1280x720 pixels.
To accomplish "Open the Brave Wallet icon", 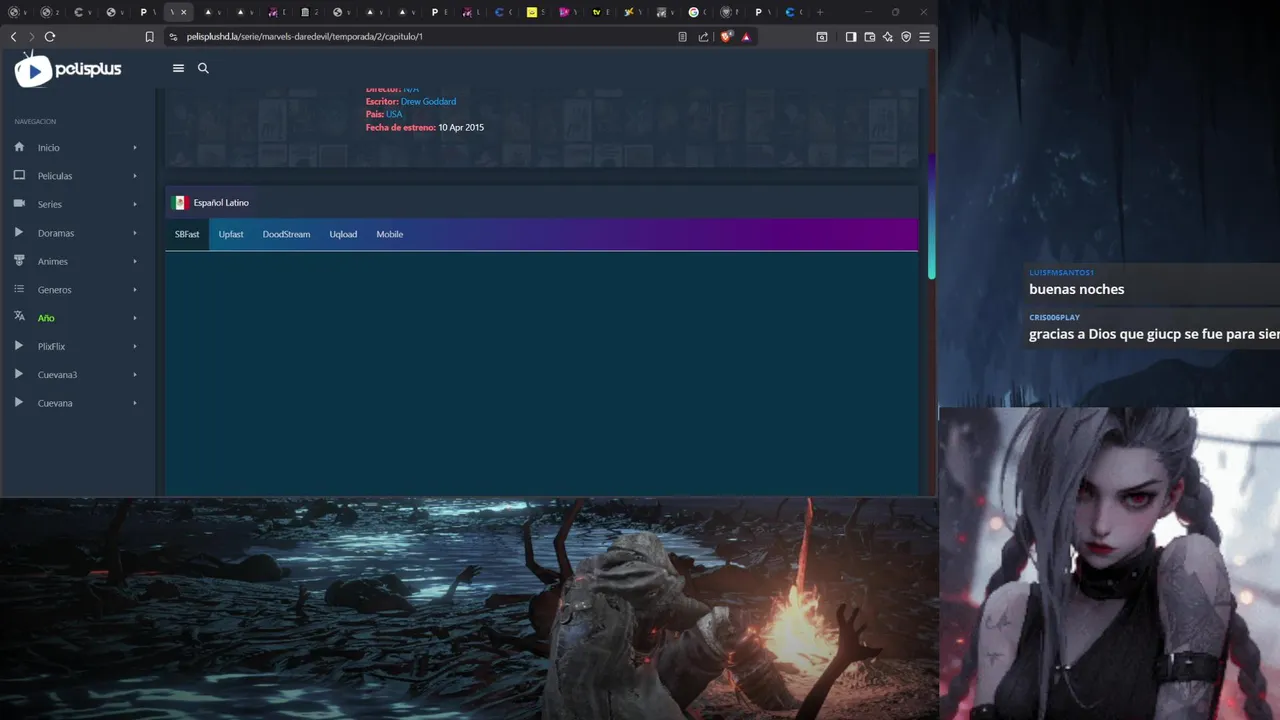I will (x=869, y=37).
